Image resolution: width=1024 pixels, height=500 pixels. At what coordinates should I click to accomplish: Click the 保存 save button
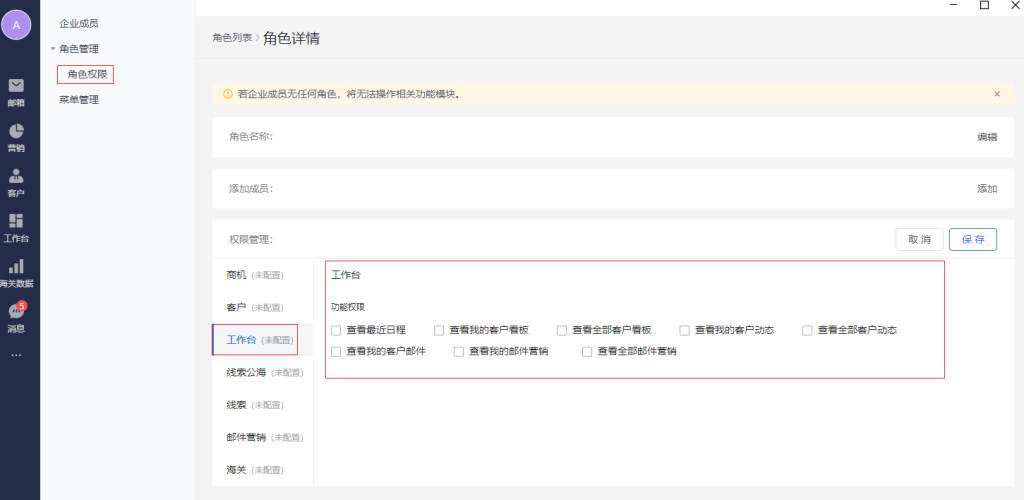click(x=972, y=240)
